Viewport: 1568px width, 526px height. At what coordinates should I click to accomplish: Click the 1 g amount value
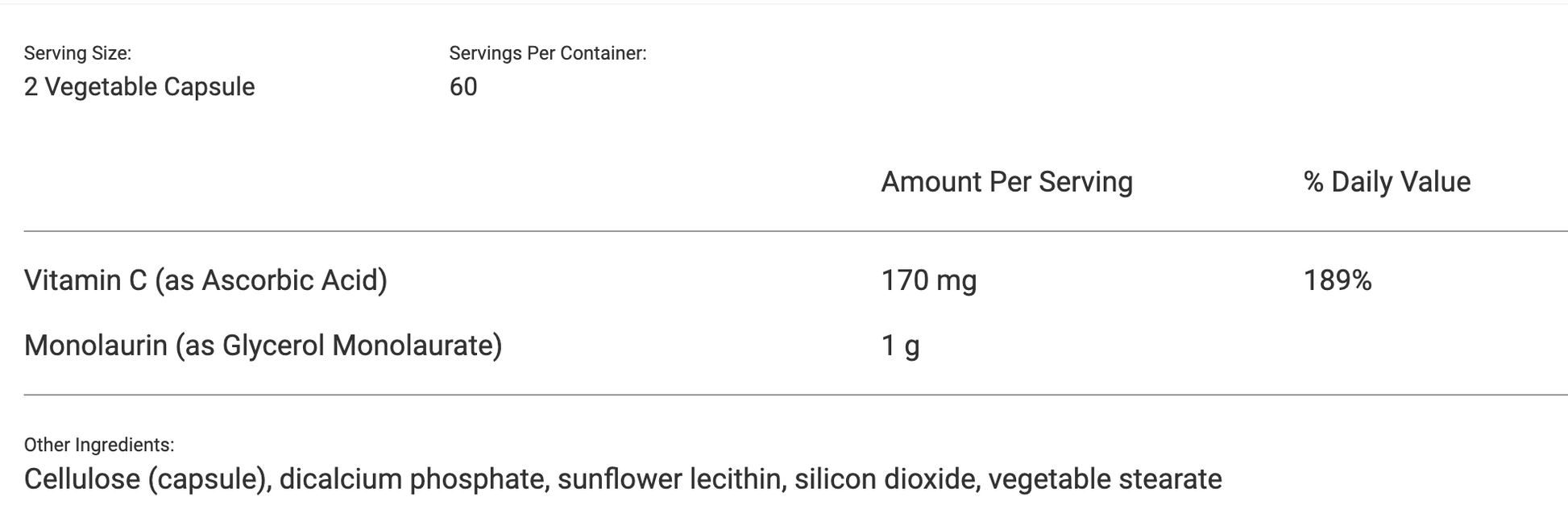(901, 346)
